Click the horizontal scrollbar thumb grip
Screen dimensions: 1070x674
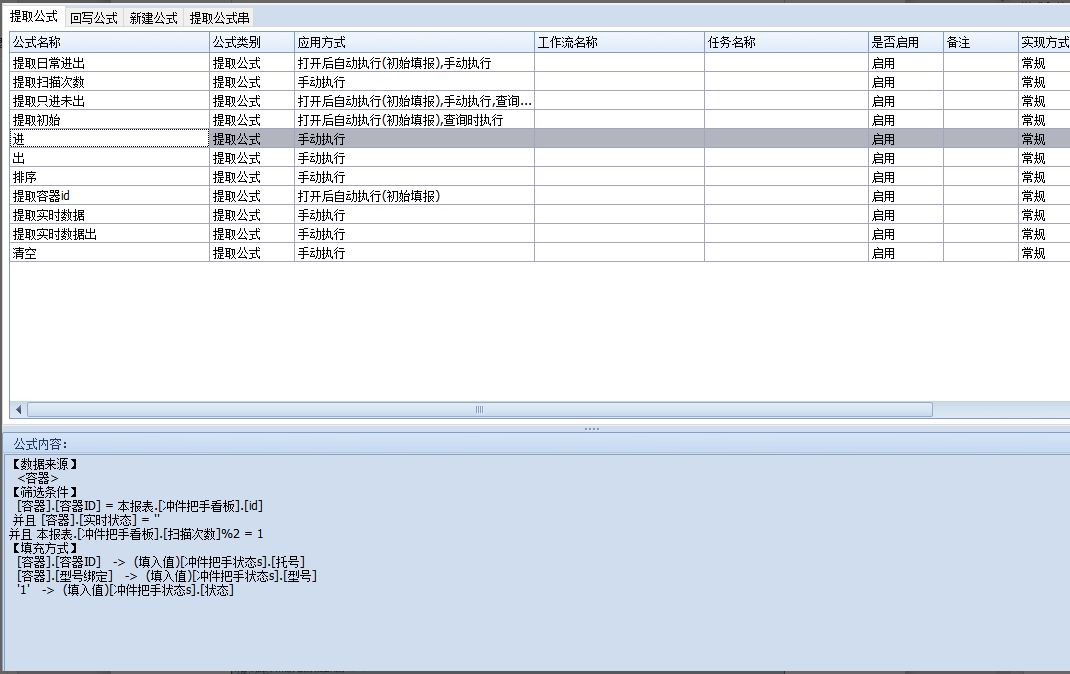[x=479, y=410]
